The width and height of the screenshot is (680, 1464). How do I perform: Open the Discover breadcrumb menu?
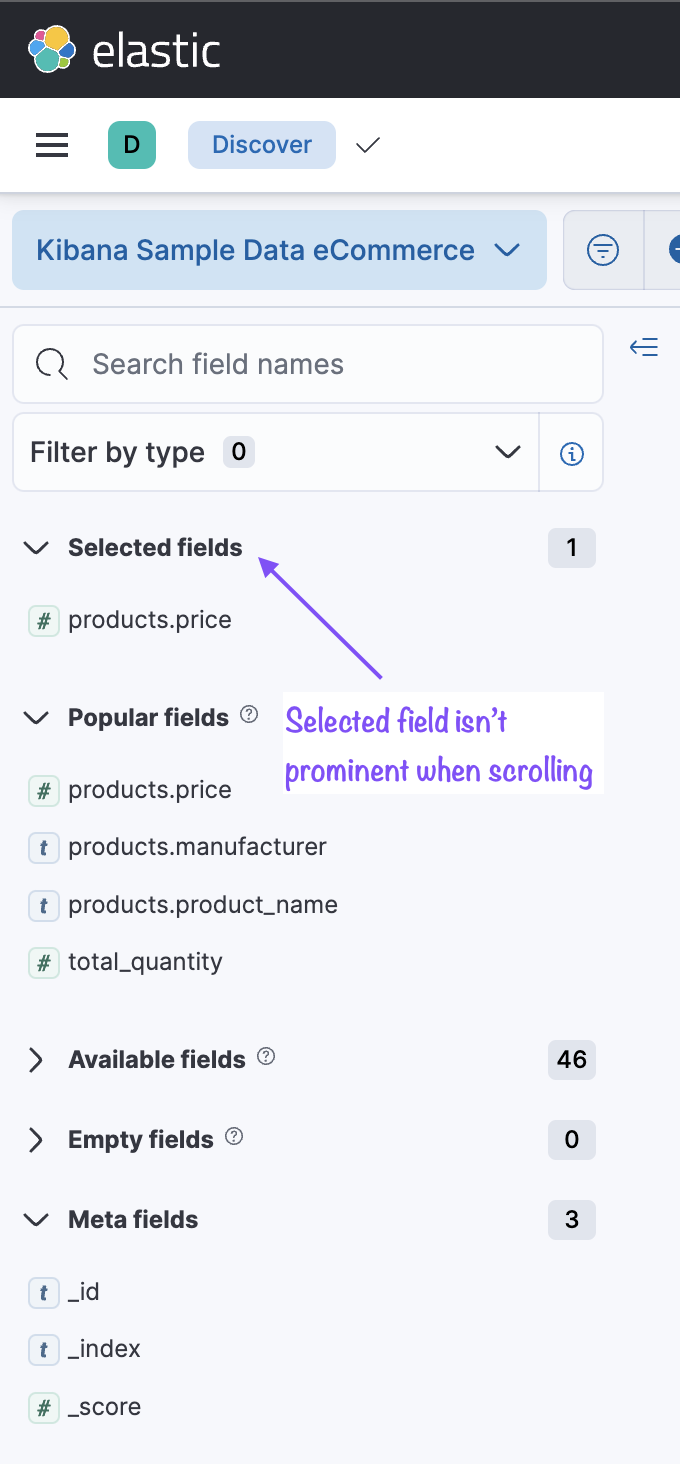tap(261, 145)
